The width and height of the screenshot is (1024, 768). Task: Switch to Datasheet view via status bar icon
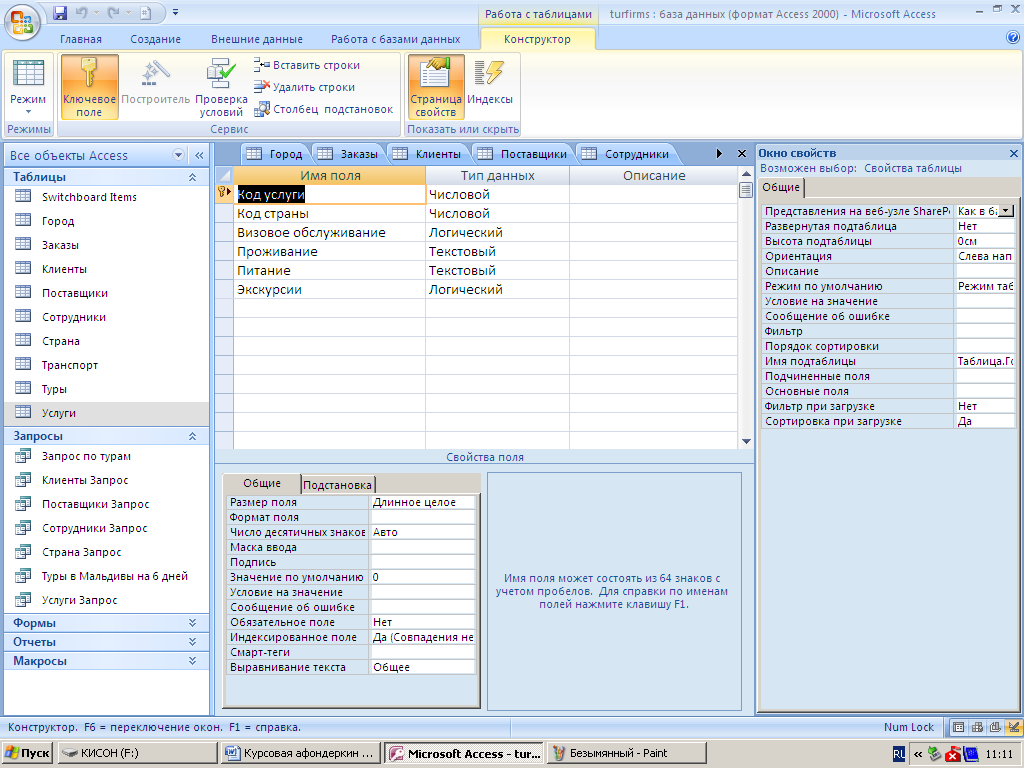tap(959, 727)
